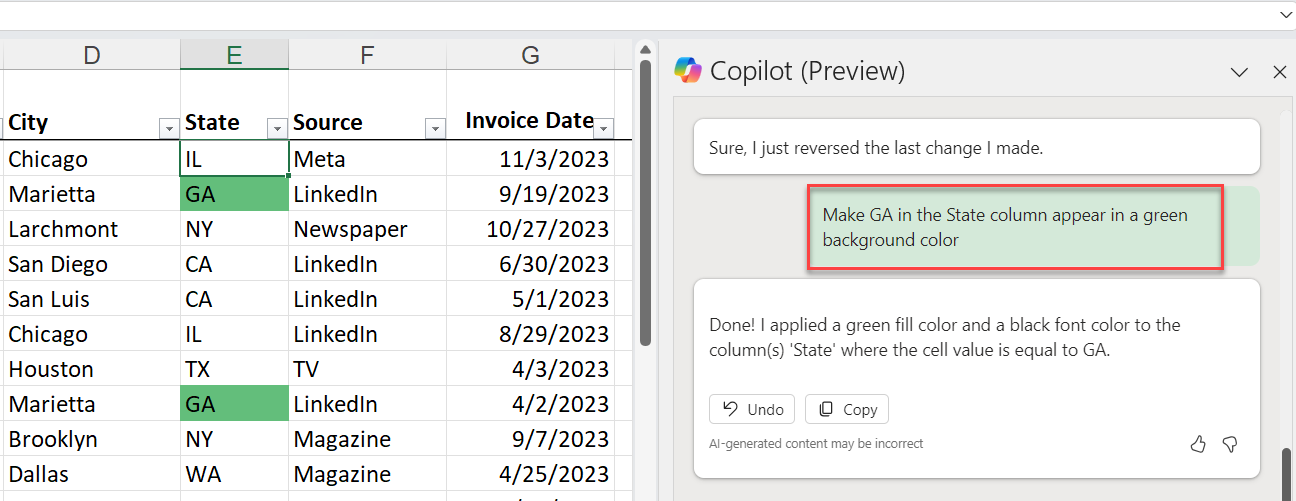The height and width of the screenshot is (501, 1296).
Task: Select the San Luis city cell
Action: pos(92,299)
